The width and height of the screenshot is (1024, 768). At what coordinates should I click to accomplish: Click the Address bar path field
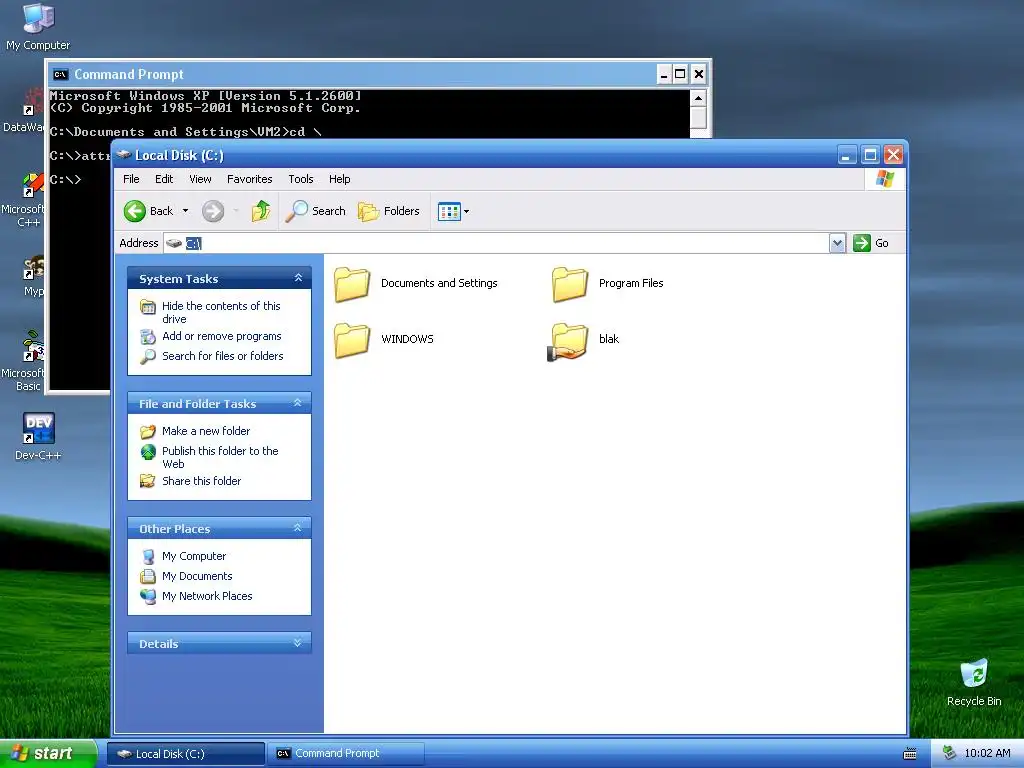496,243
